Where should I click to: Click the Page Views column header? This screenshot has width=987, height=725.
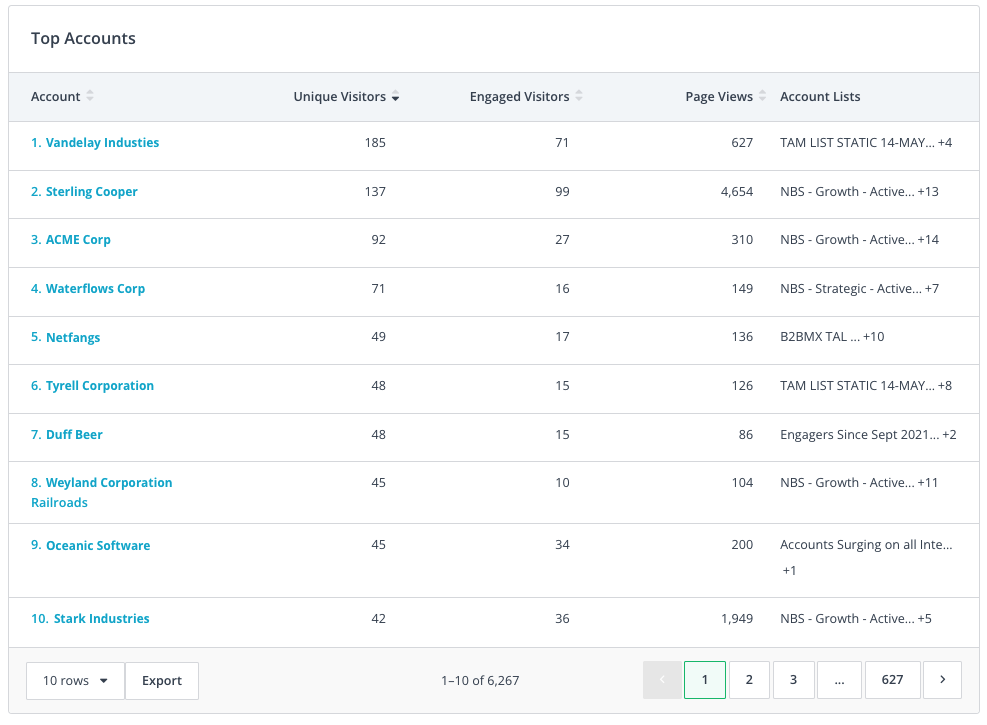tap(719, 96)
